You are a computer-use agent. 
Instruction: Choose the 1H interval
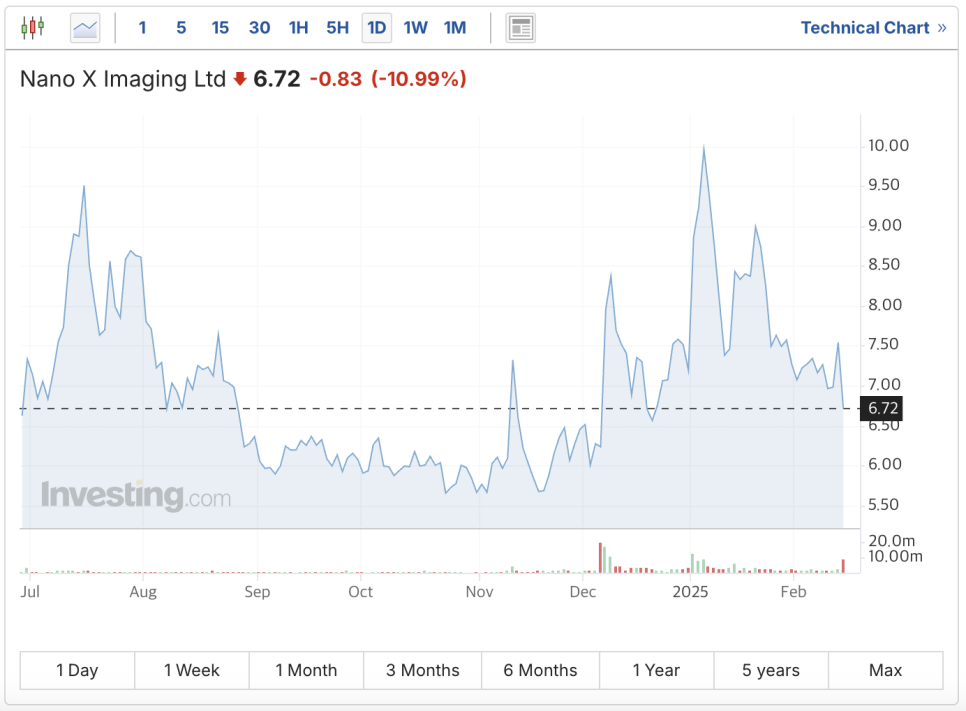[298, 28]
